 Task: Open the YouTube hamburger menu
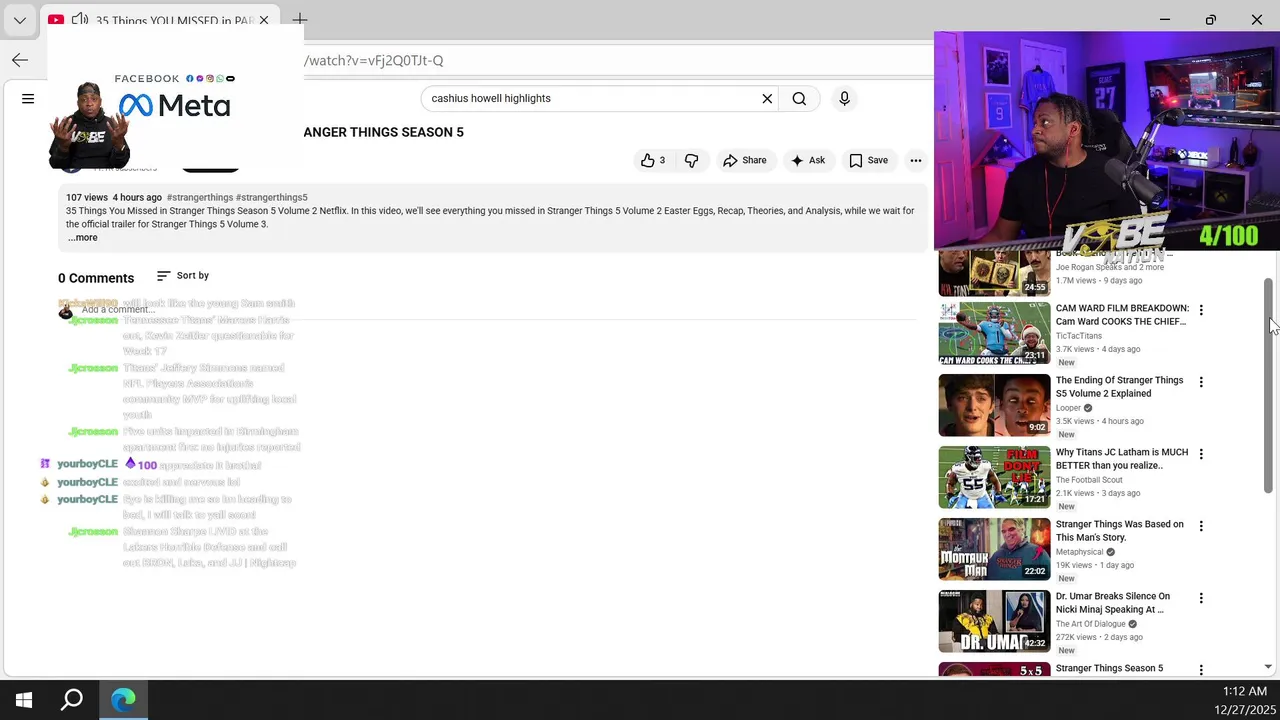click(28, 99)
